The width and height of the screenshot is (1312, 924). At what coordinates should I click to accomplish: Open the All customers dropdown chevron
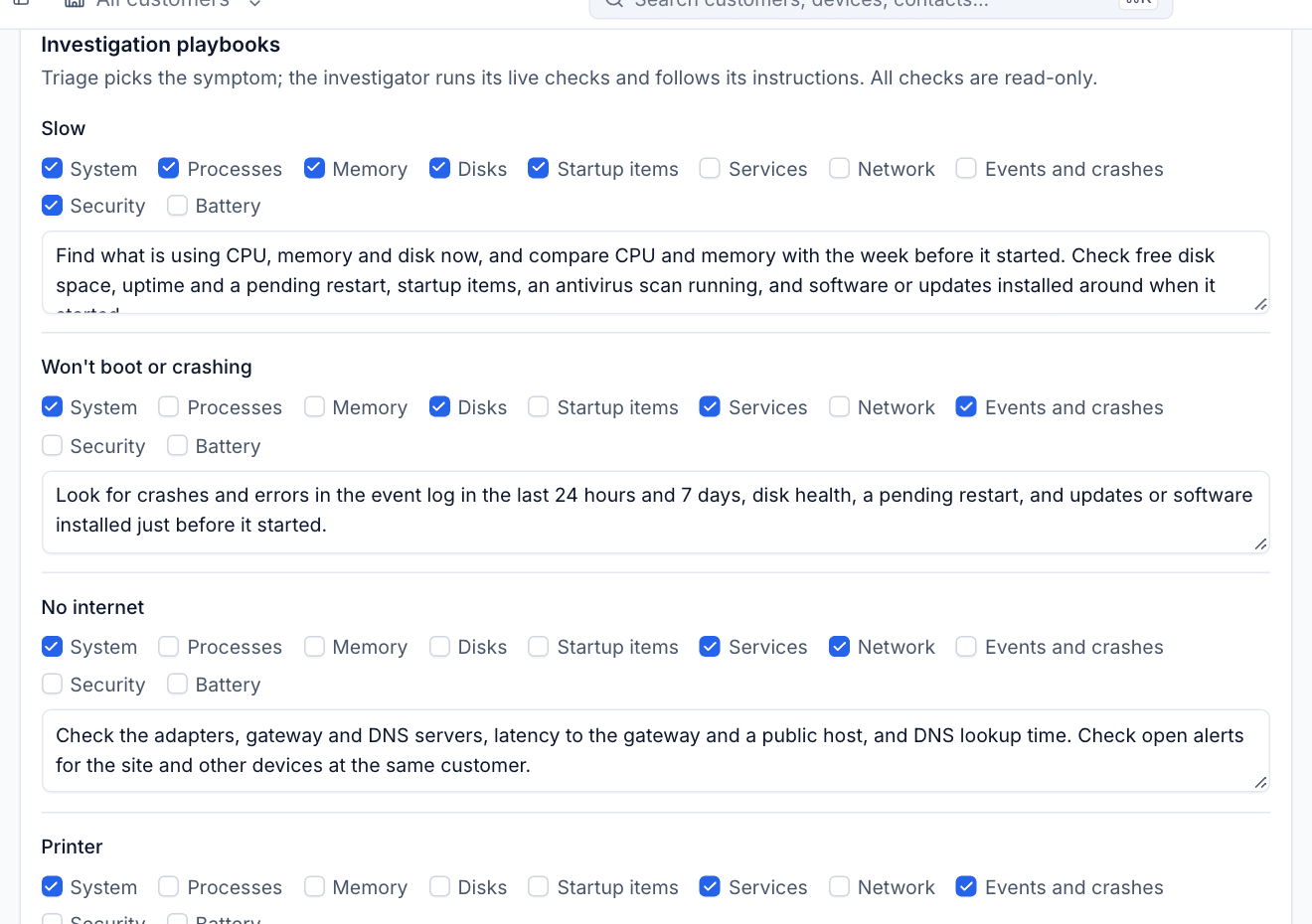click(255, 3)
